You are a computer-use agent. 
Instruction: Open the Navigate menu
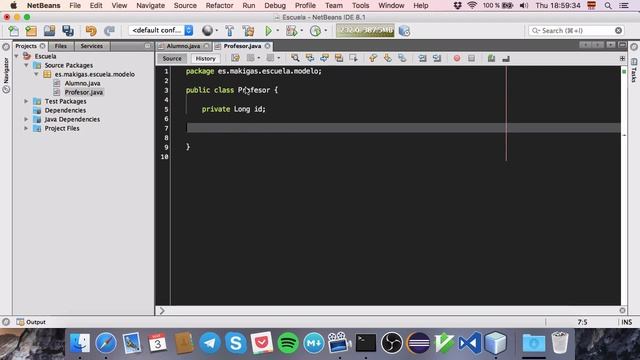point(151,6)
